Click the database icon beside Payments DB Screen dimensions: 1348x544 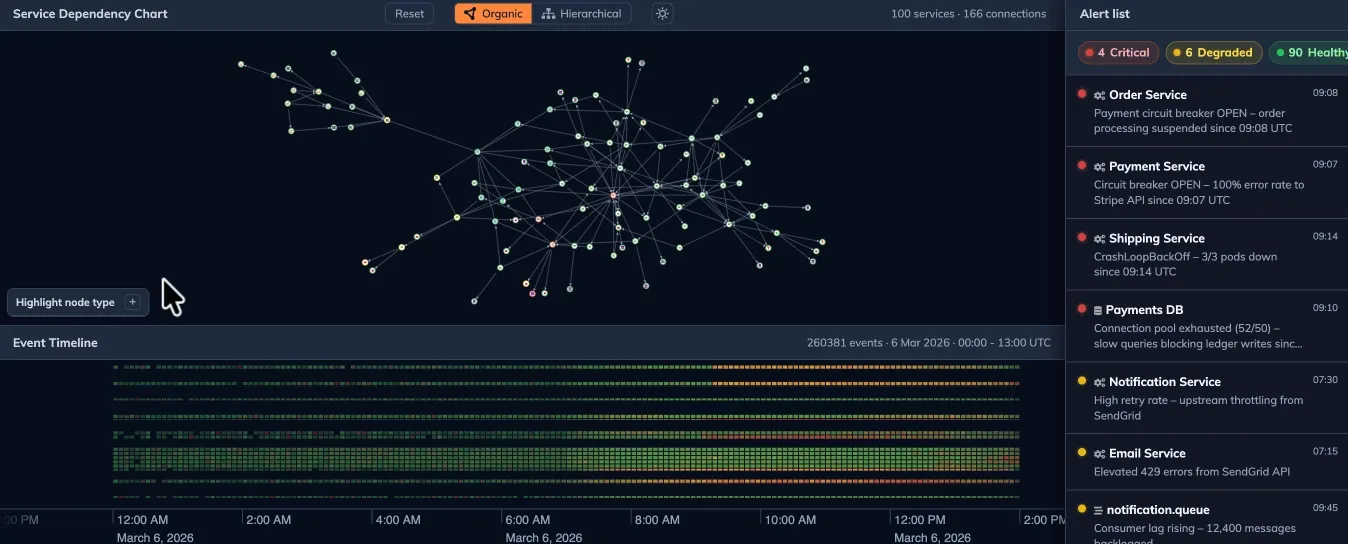coord(1098,310)
